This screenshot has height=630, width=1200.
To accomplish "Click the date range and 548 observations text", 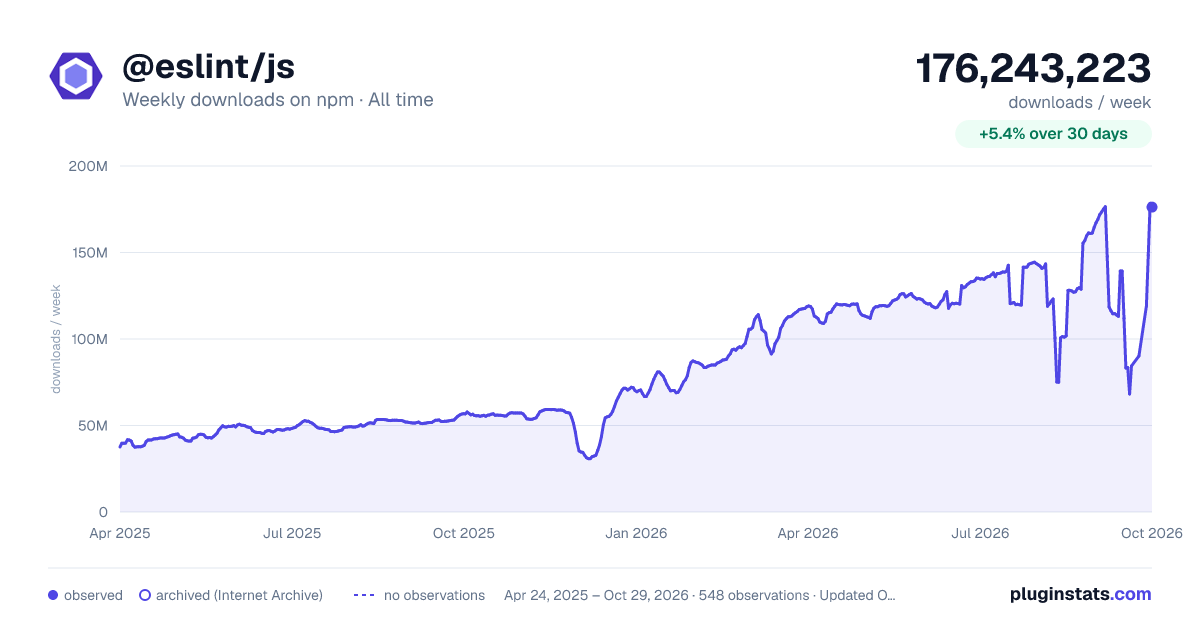I will pyautogui.click(x=700, y=595).
